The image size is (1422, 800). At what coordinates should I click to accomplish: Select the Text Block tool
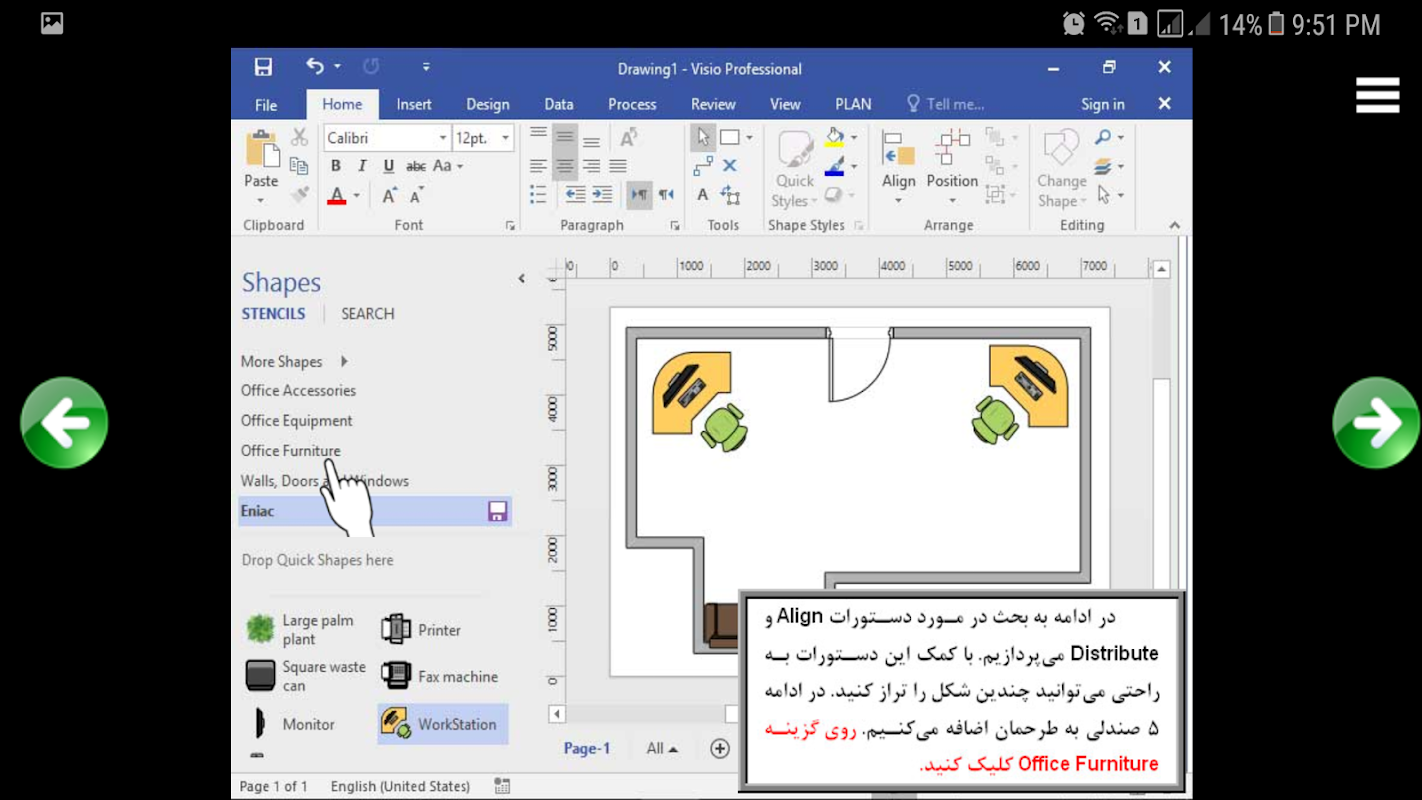point(731,194)
